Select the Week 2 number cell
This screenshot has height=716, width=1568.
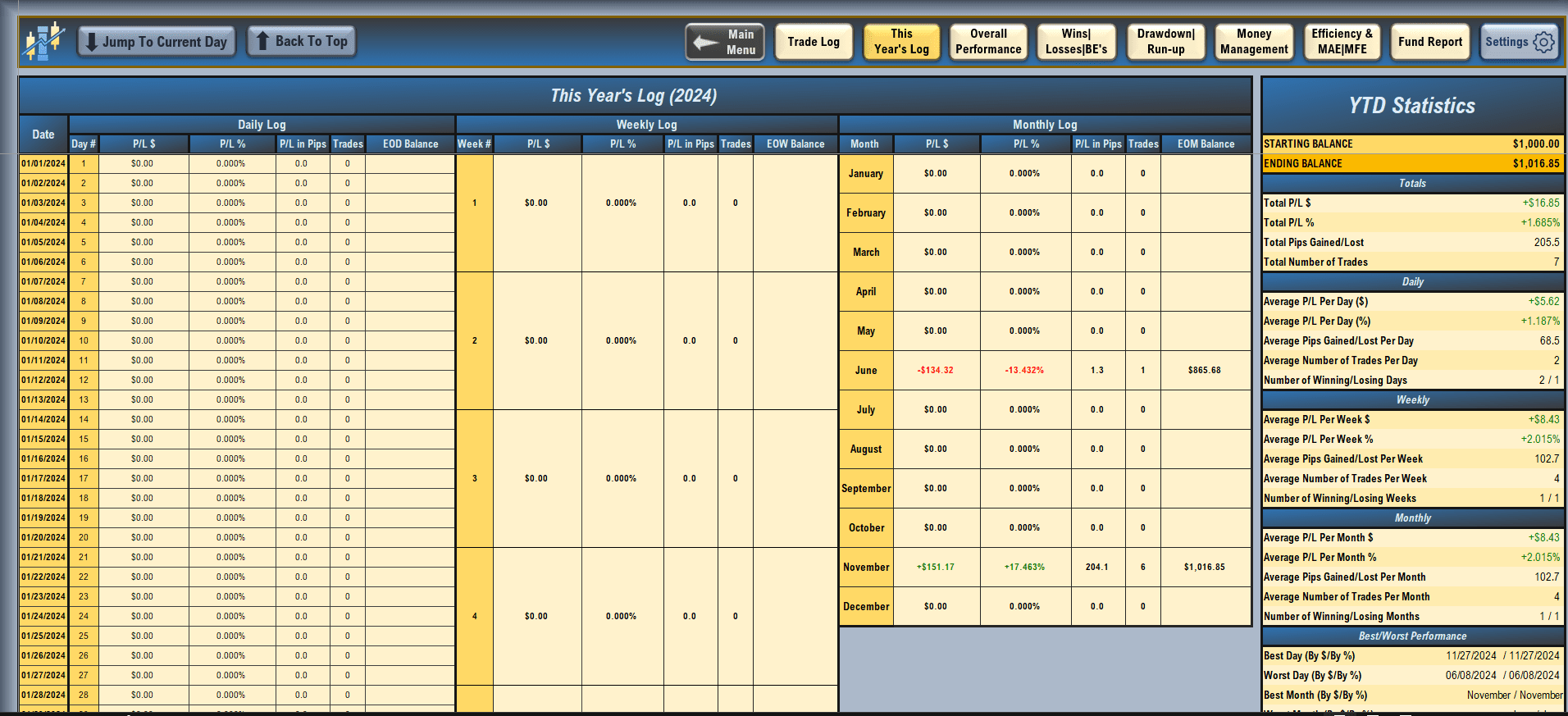pyautogui.click(x=475, y=340)
